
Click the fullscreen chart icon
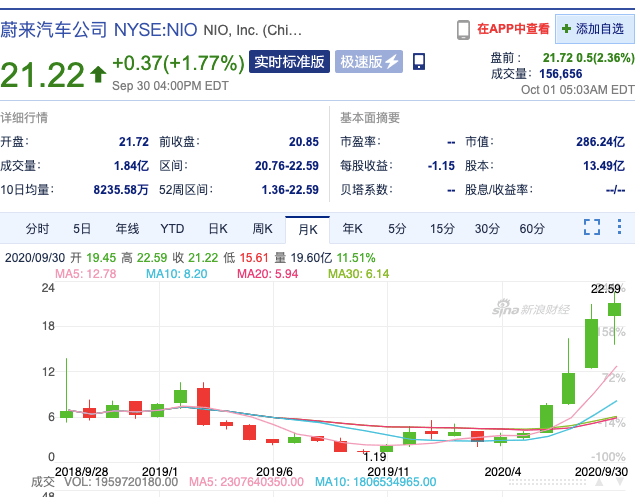(x=592, y=227)
